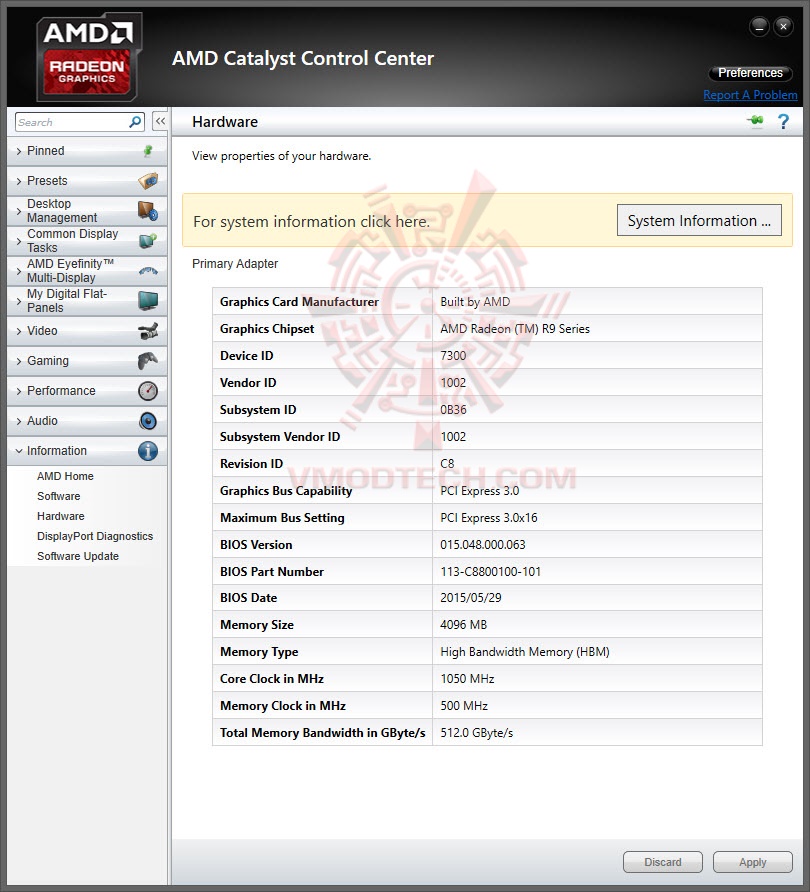Click the My Digital Flat-Panels monitor icon
The image size is (810, 892).
point(148,300)
